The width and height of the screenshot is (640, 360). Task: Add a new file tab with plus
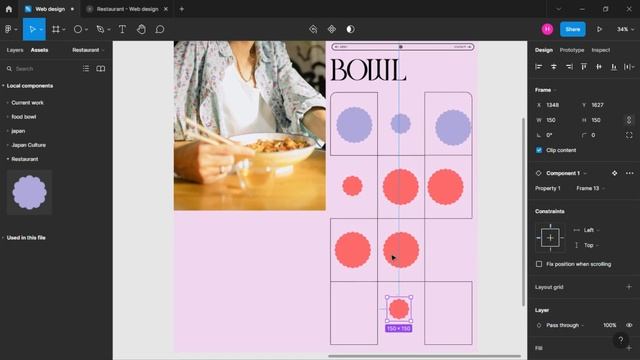pos(182,9)
